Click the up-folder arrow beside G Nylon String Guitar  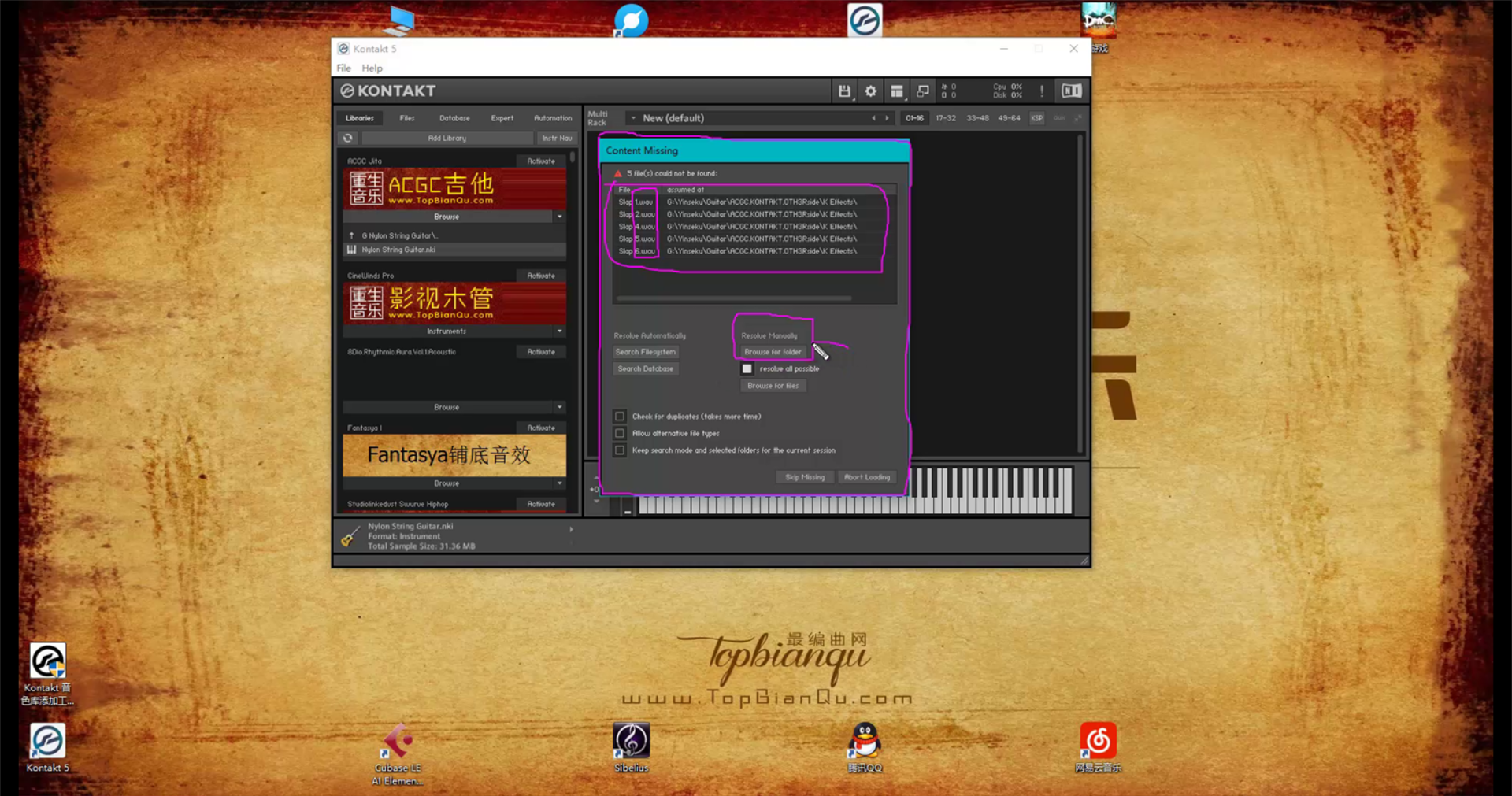351,235
